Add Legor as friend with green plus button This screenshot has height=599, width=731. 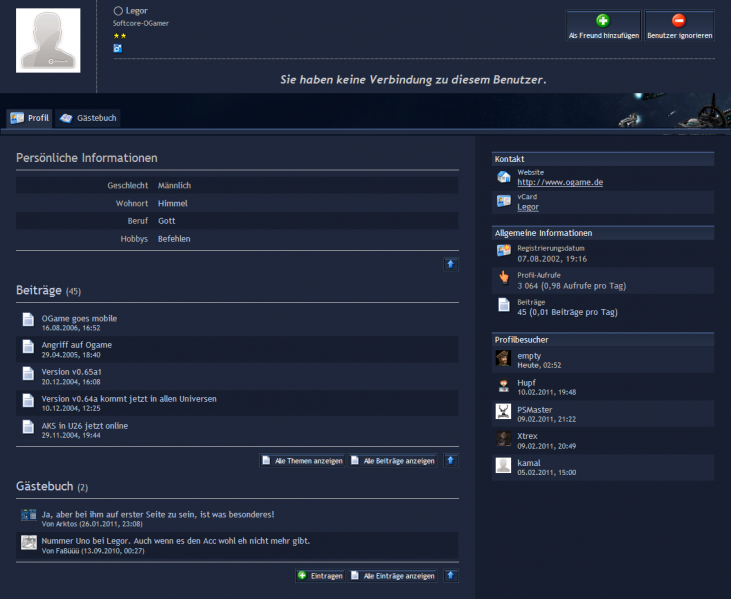point(603,26)
